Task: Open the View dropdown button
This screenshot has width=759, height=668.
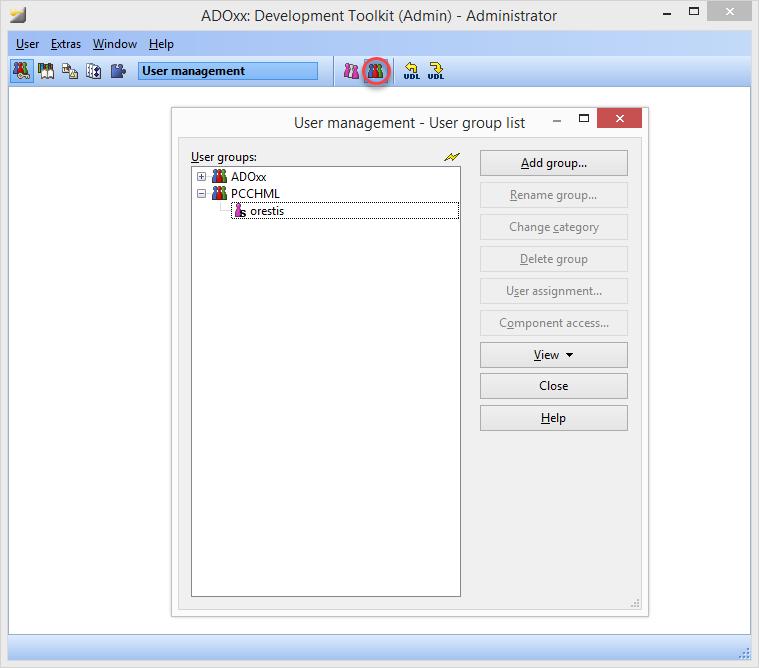Action: coord(554,355)
